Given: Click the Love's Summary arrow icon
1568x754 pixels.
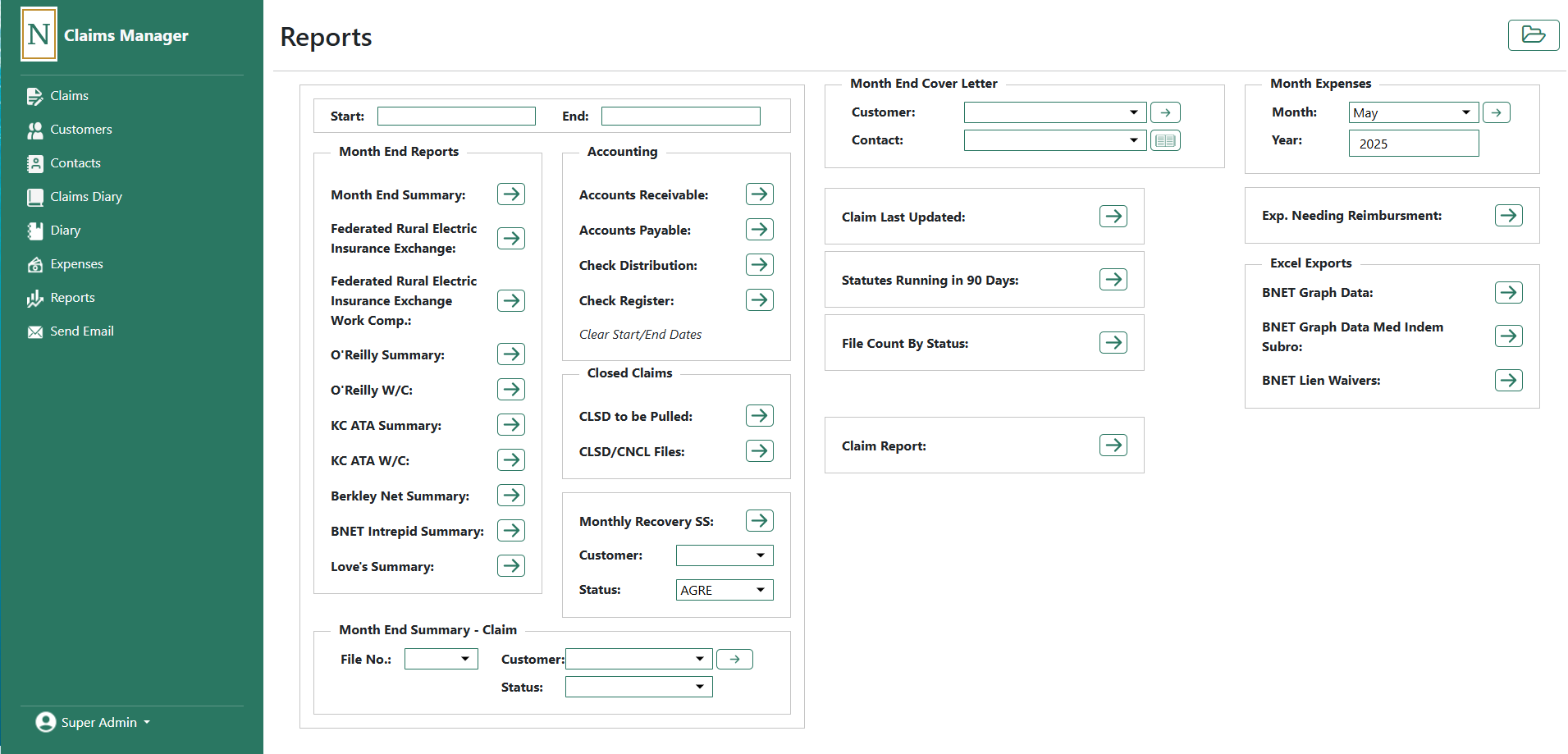Looking at the screenshot, I should coord(511,566).
